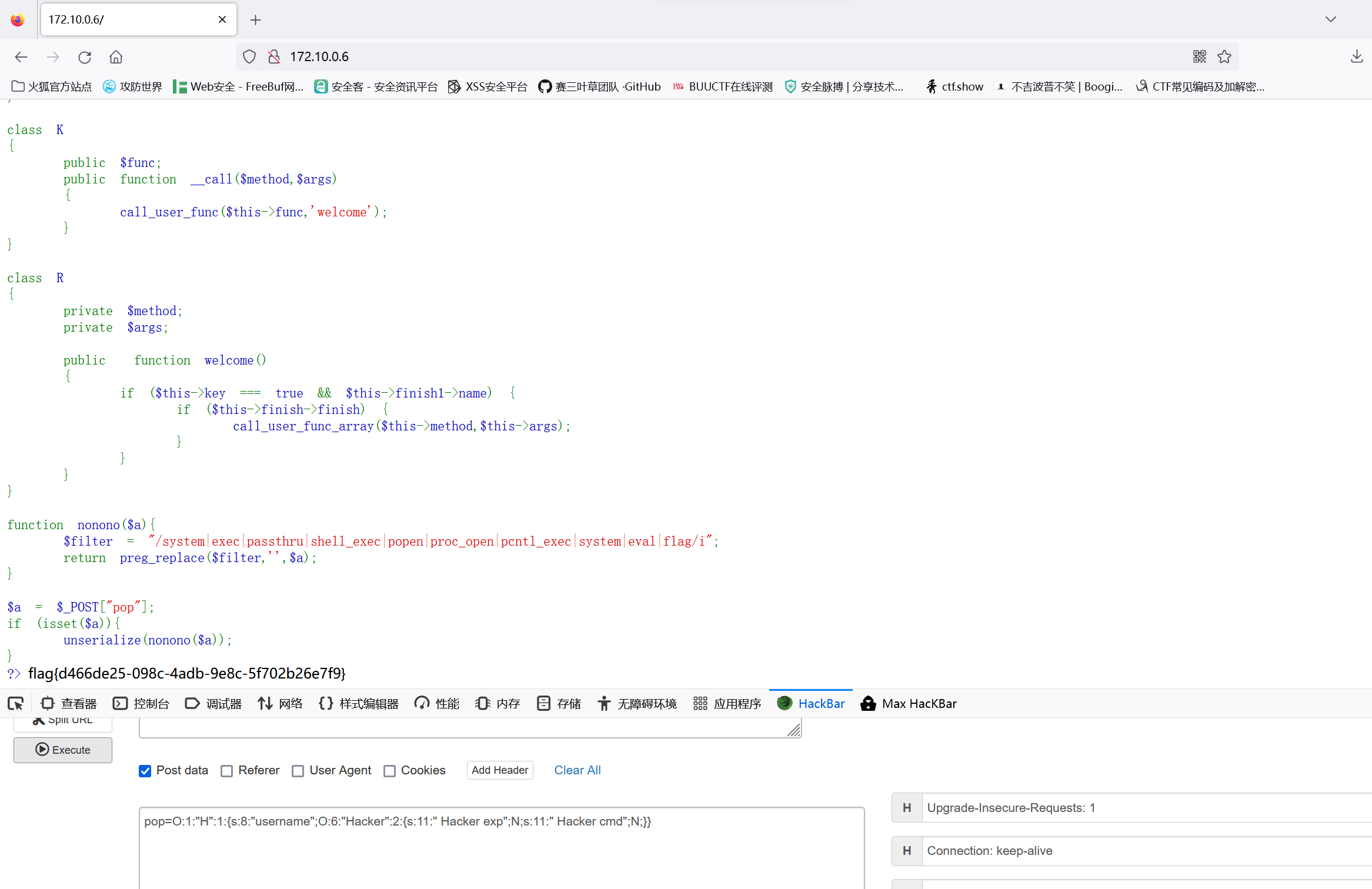Click the Execute button in HackBar
This screenshot has width=1372, height=889.
click(x=63, y=750)
